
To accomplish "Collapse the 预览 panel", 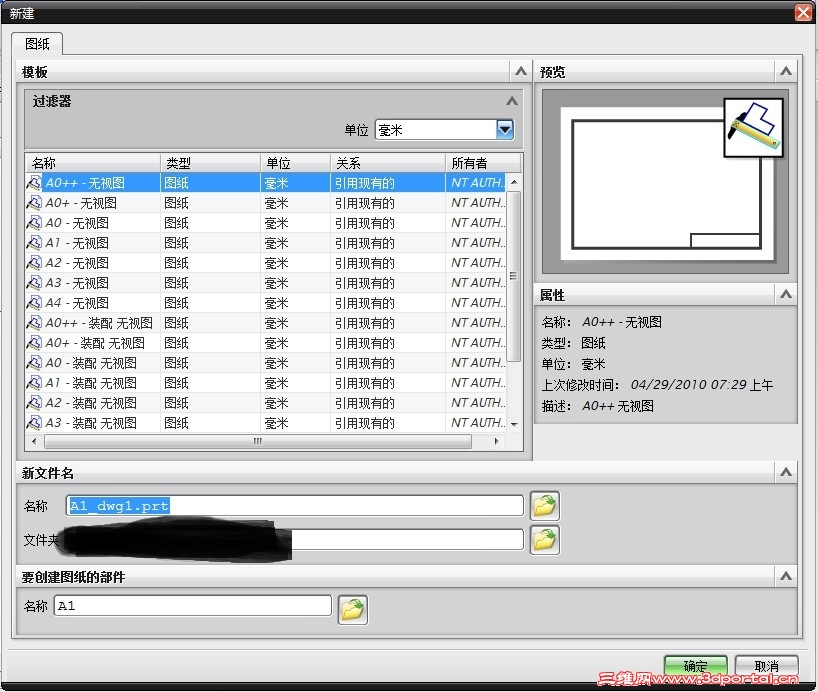I will click(786, 71).
